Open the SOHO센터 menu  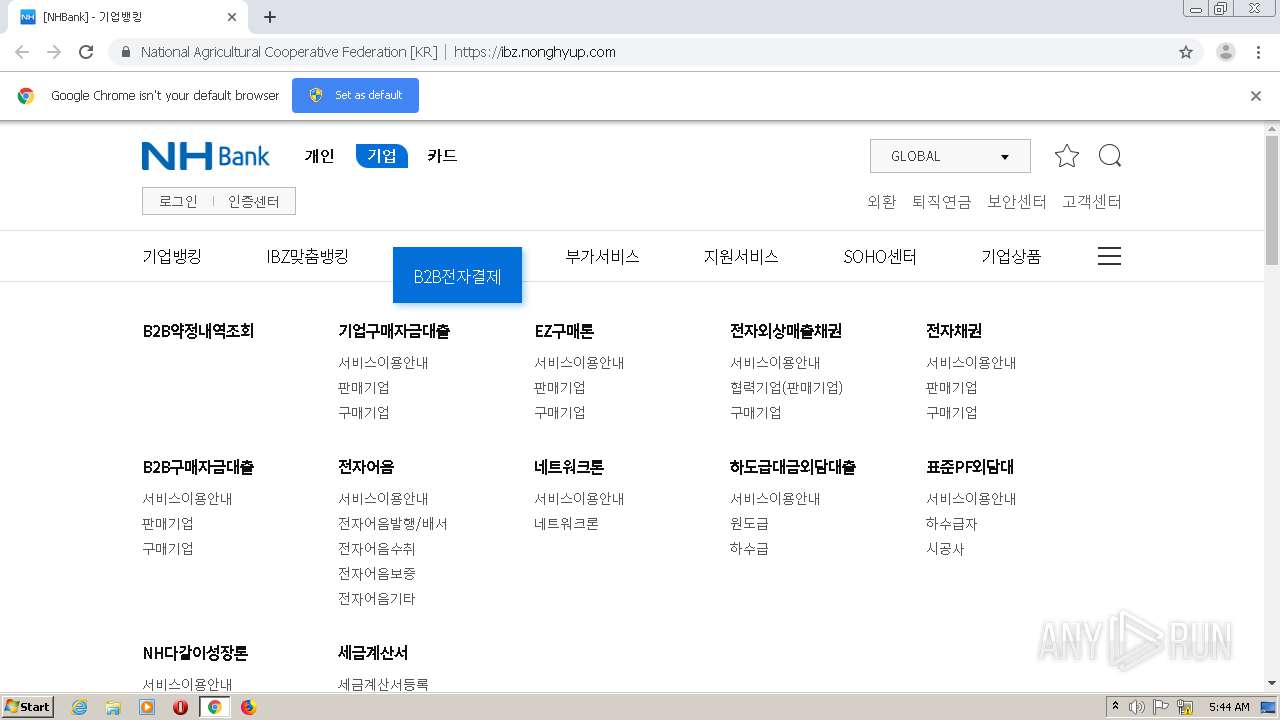tap(880, 256)
